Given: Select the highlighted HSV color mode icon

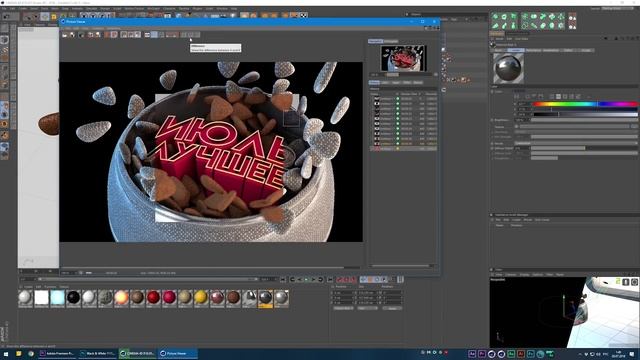Looking at the screenshot, I should [558, 97].
